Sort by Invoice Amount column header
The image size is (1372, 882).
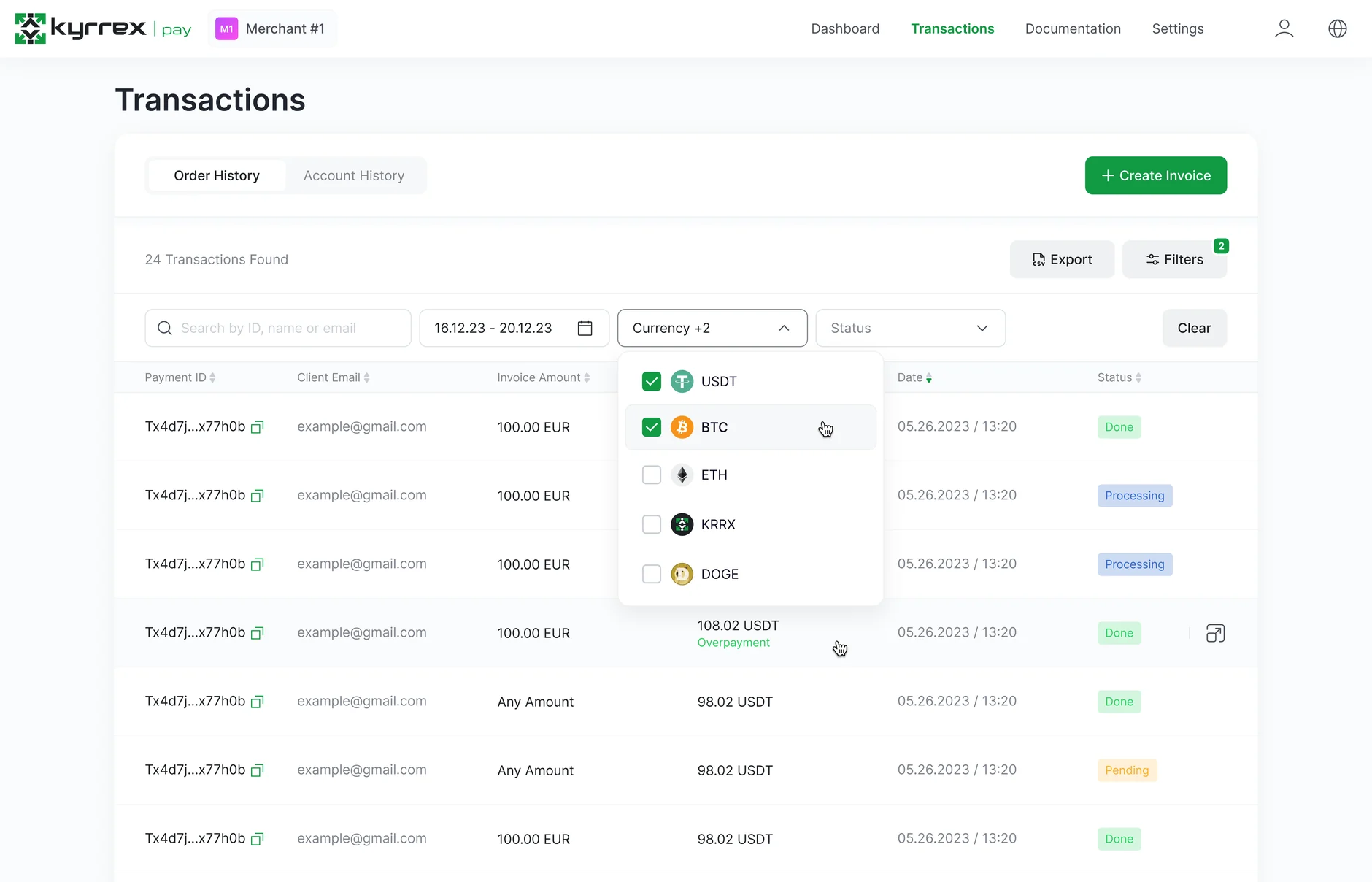pyautogui.click(x=544, y=377)
